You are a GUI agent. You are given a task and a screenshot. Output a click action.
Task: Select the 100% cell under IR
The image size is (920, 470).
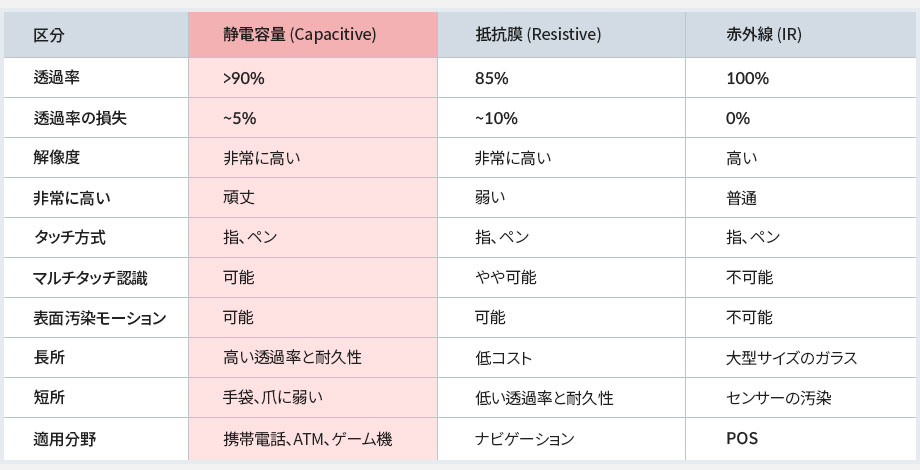point(800,78)
